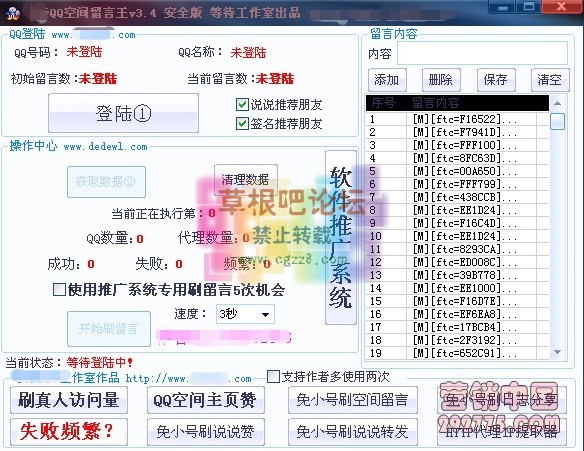Select row 5 [M][ftc=00A650]
This screenshot has width=584, height=451.
point(457,171)
